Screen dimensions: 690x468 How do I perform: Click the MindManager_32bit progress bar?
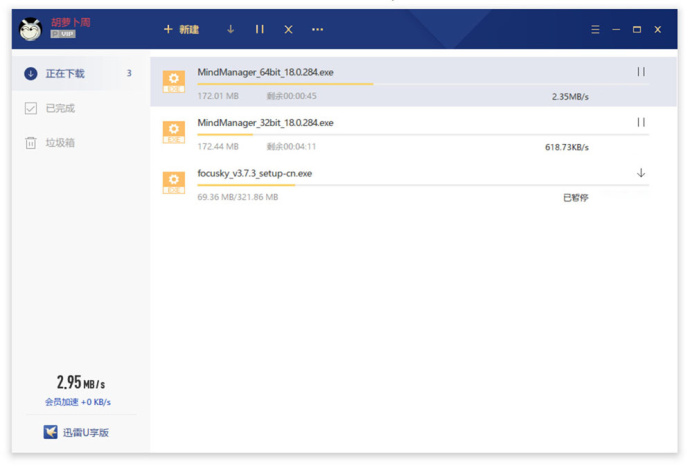[x=423, y=134]
